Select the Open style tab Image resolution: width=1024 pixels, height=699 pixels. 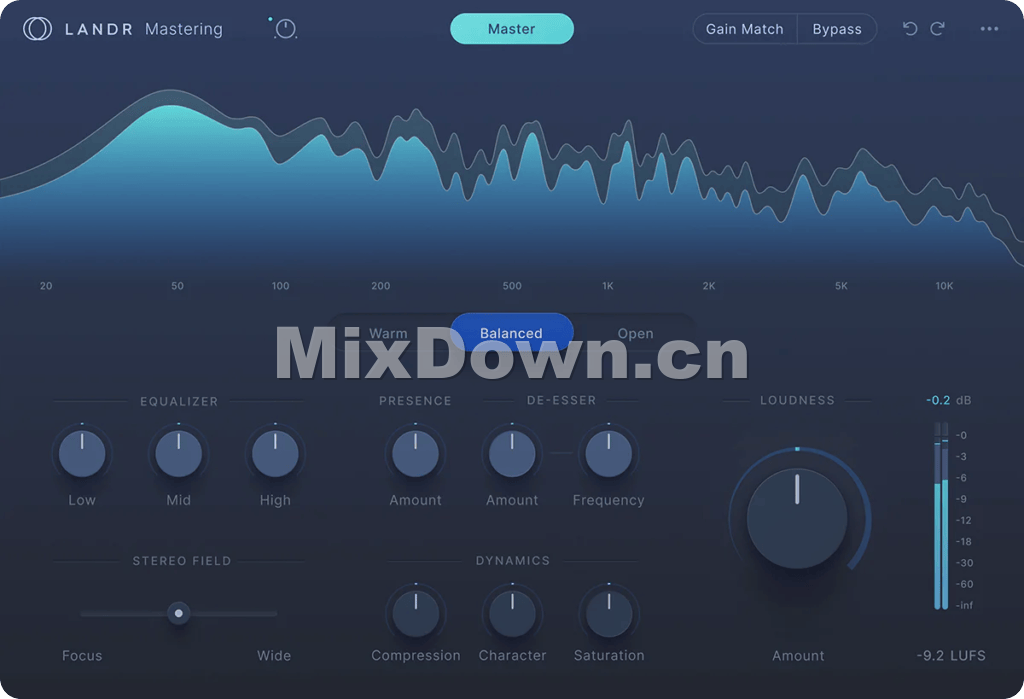click(x=635, y=333)
